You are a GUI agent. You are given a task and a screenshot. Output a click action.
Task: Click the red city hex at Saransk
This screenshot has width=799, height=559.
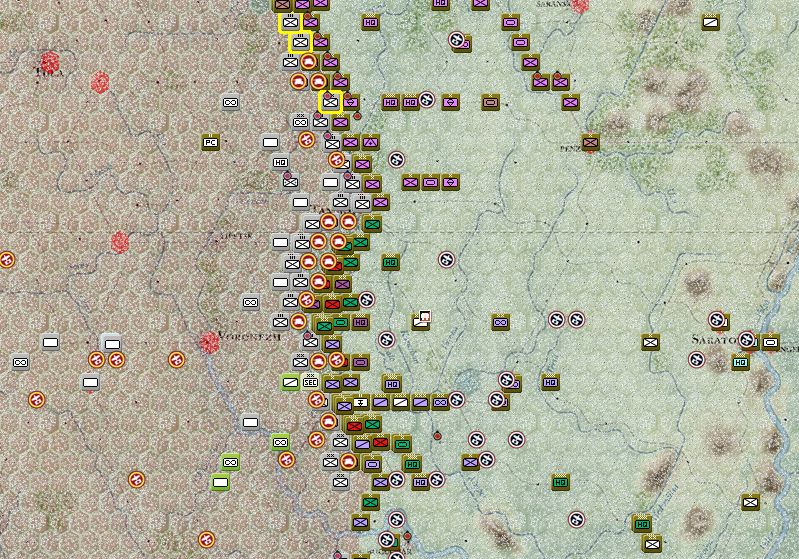(x=580, y=6)
